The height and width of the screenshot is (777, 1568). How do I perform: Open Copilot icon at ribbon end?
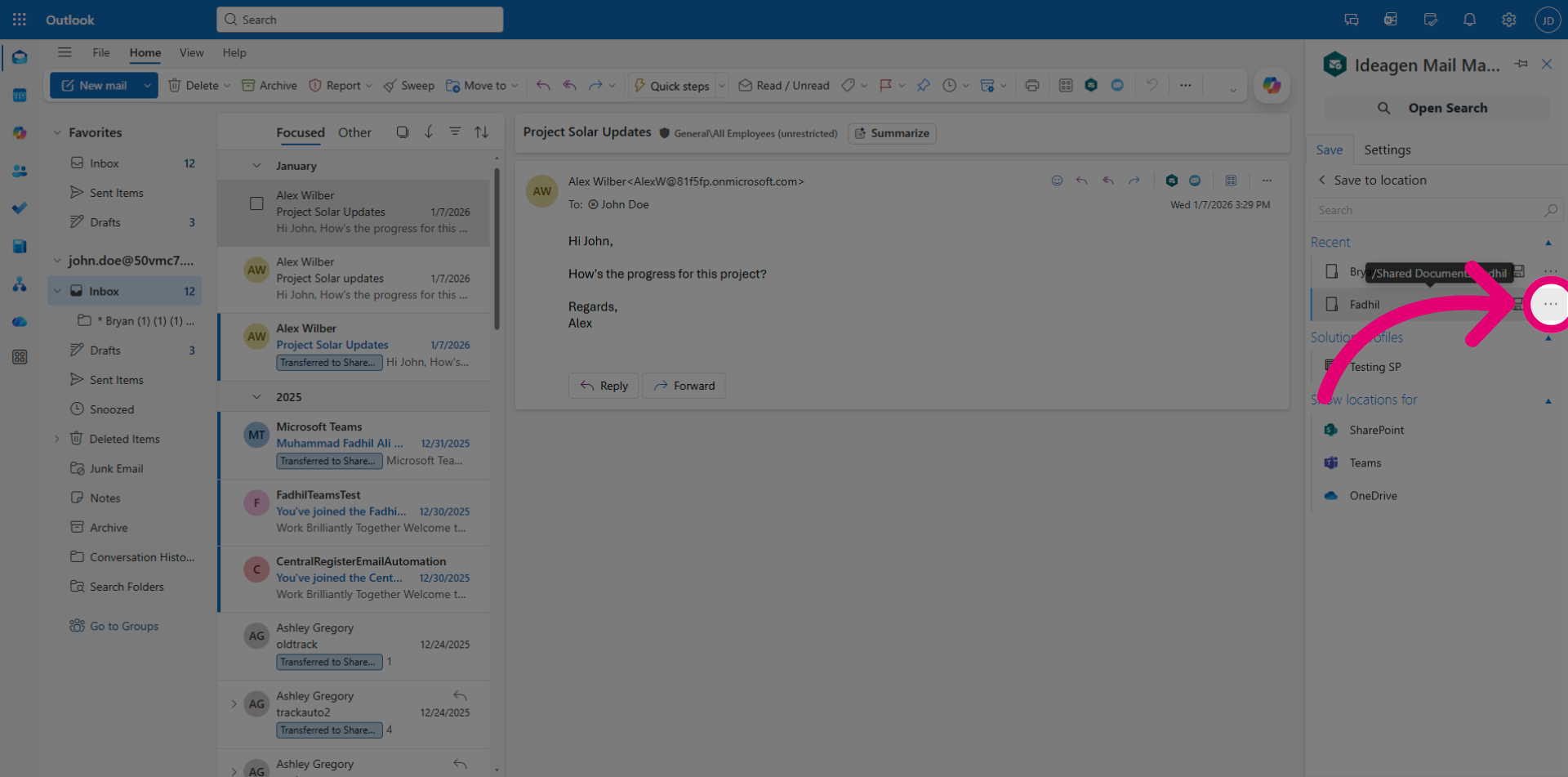pyautogui.click(x=1272, y=85)
